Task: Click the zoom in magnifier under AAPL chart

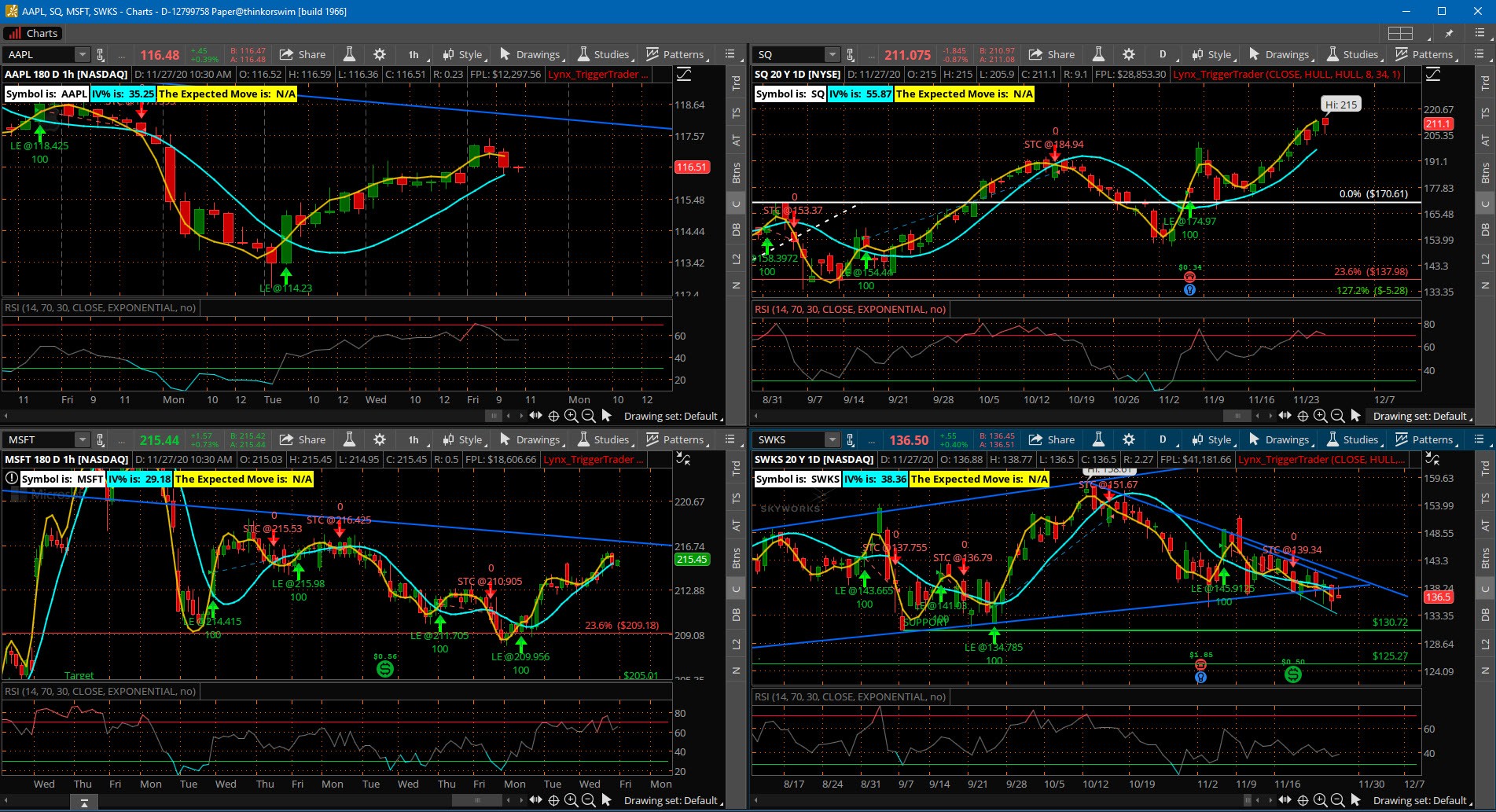Action: click(571, 416)
